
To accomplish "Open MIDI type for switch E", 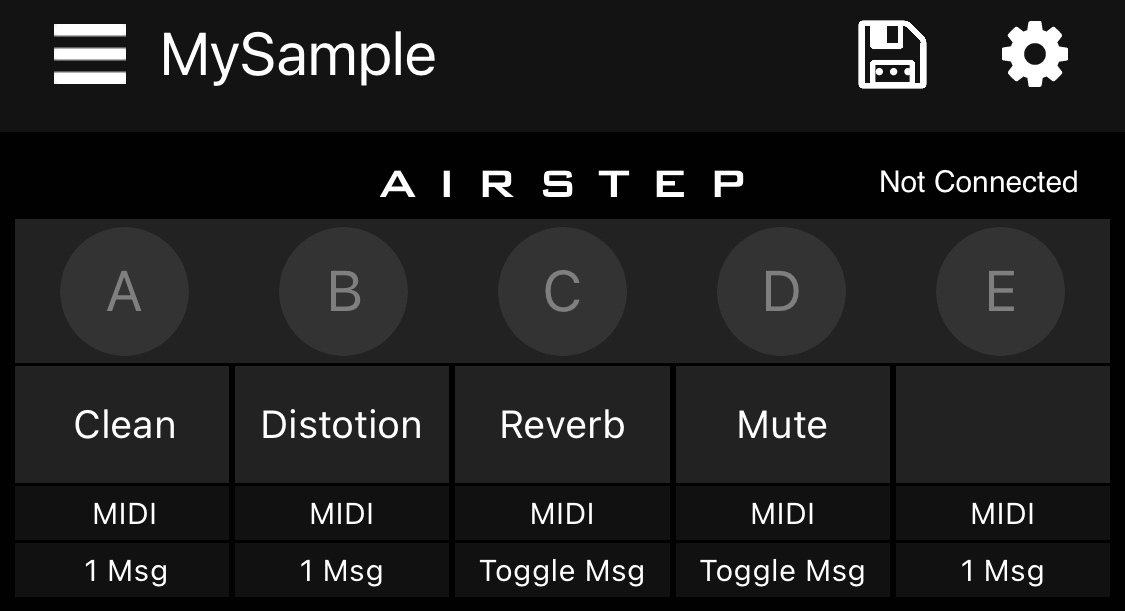I will tap(1002, 514).
